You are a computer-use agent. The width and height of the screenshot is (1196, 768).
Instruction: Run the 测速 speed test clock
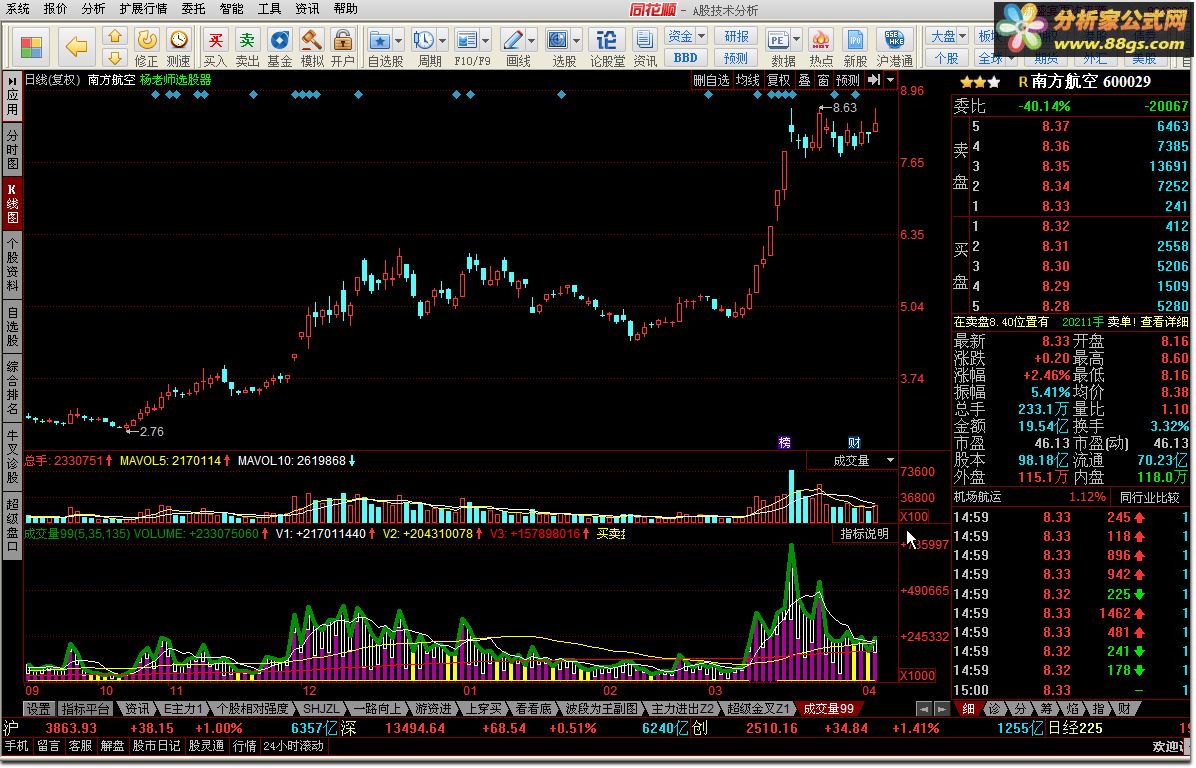pos(178,47)
